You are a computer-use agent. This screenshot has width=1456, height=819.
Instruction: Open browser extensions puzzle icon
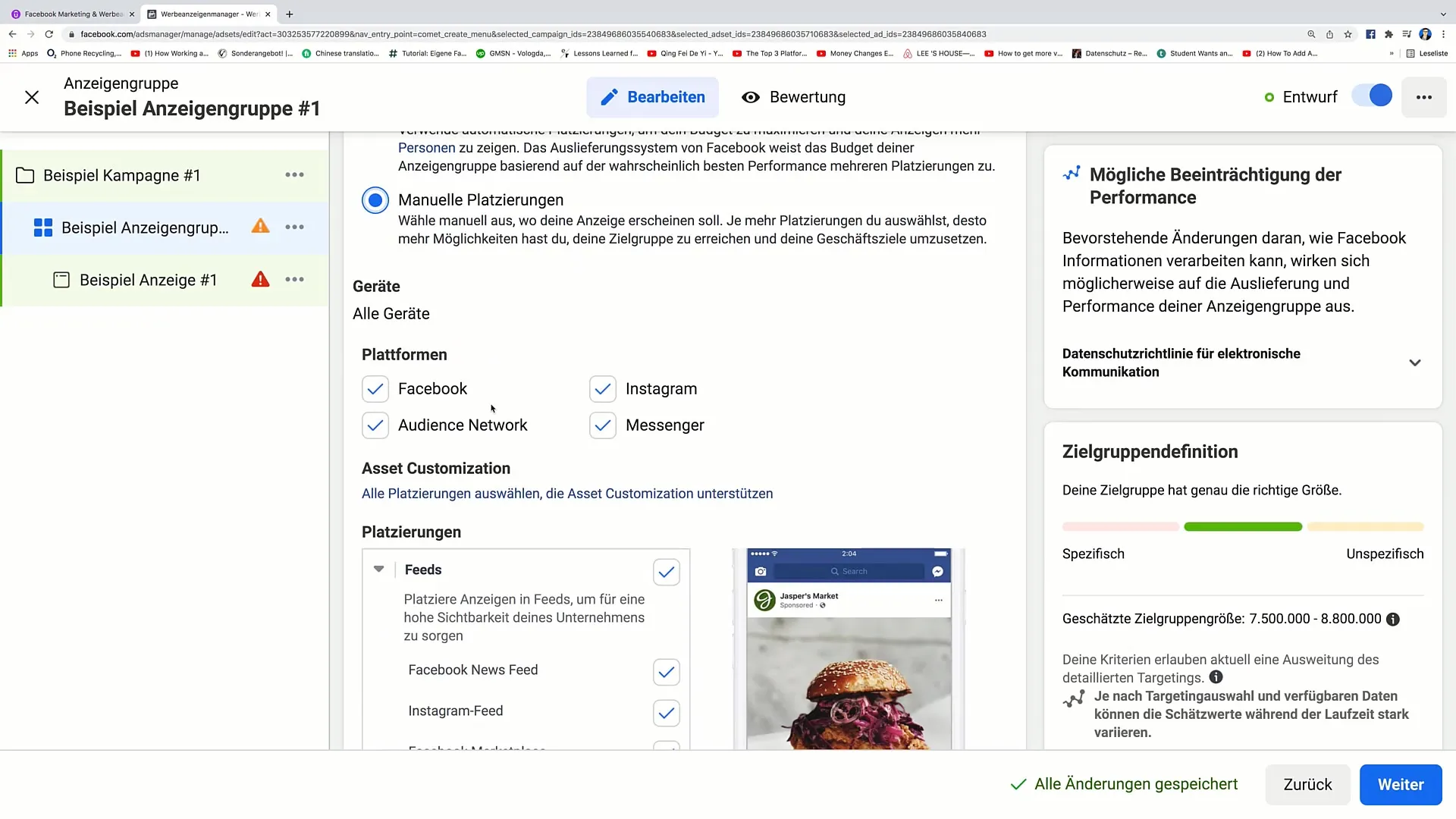pyautogui.click(x=1389, y=34)
